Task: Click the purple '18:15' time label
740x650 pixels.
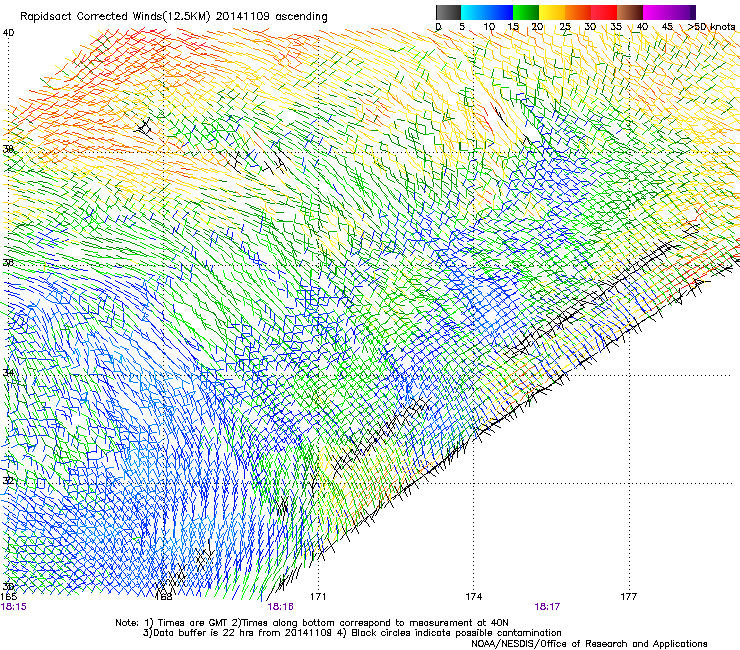Action: [13, 607]
